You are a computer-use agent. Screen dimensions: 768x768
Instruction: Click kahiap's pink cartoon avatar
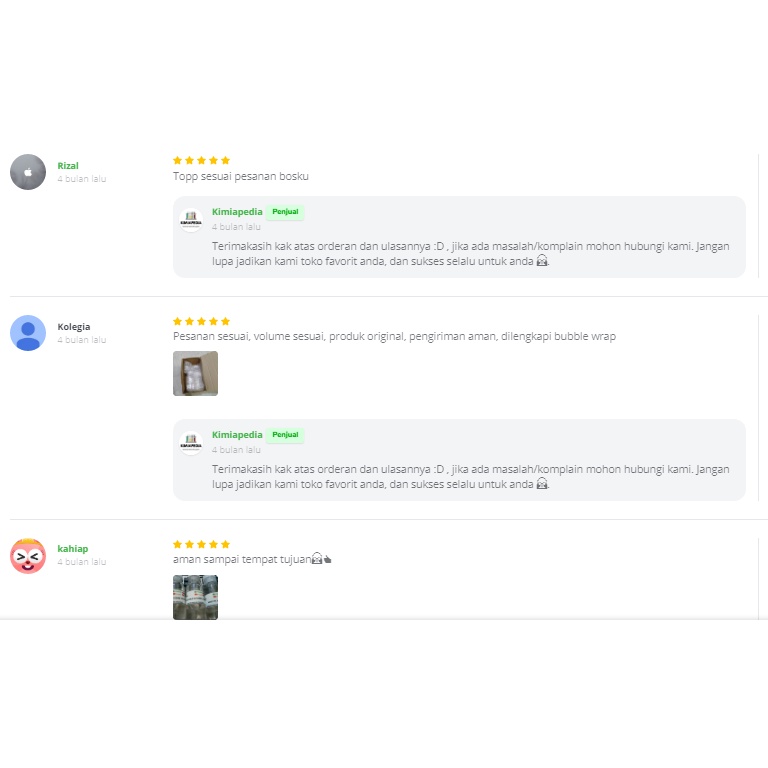(x=28, y=556)
